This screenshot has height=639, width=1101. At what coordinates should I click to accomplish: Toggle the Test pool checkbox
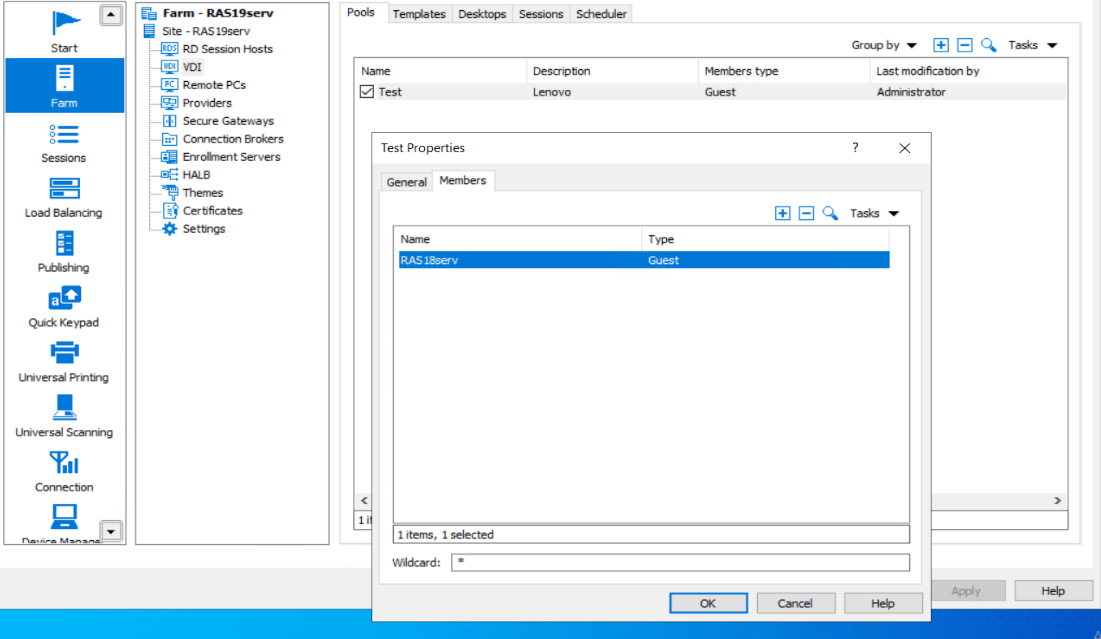[x=367, y=92]
